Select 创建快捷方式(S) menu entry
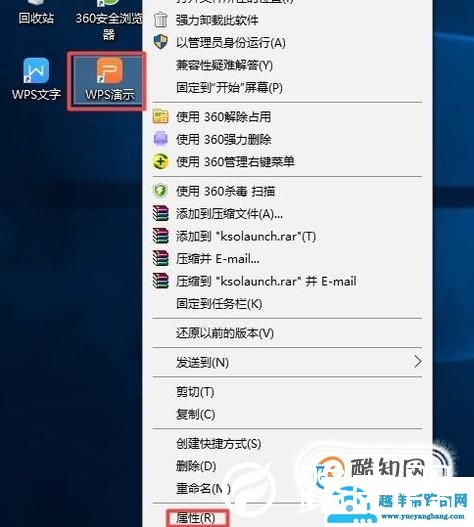The image size is (474, 527). coord(219,444)
